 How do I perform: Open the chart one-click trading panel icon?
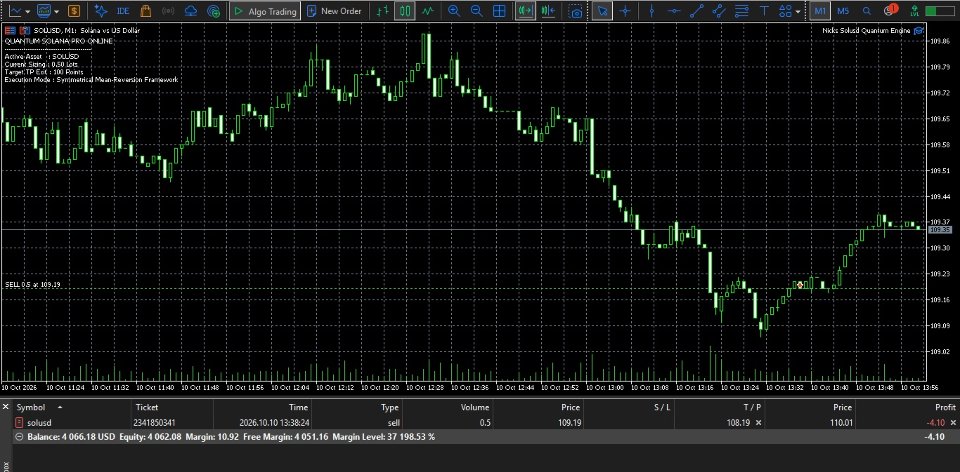10,31
